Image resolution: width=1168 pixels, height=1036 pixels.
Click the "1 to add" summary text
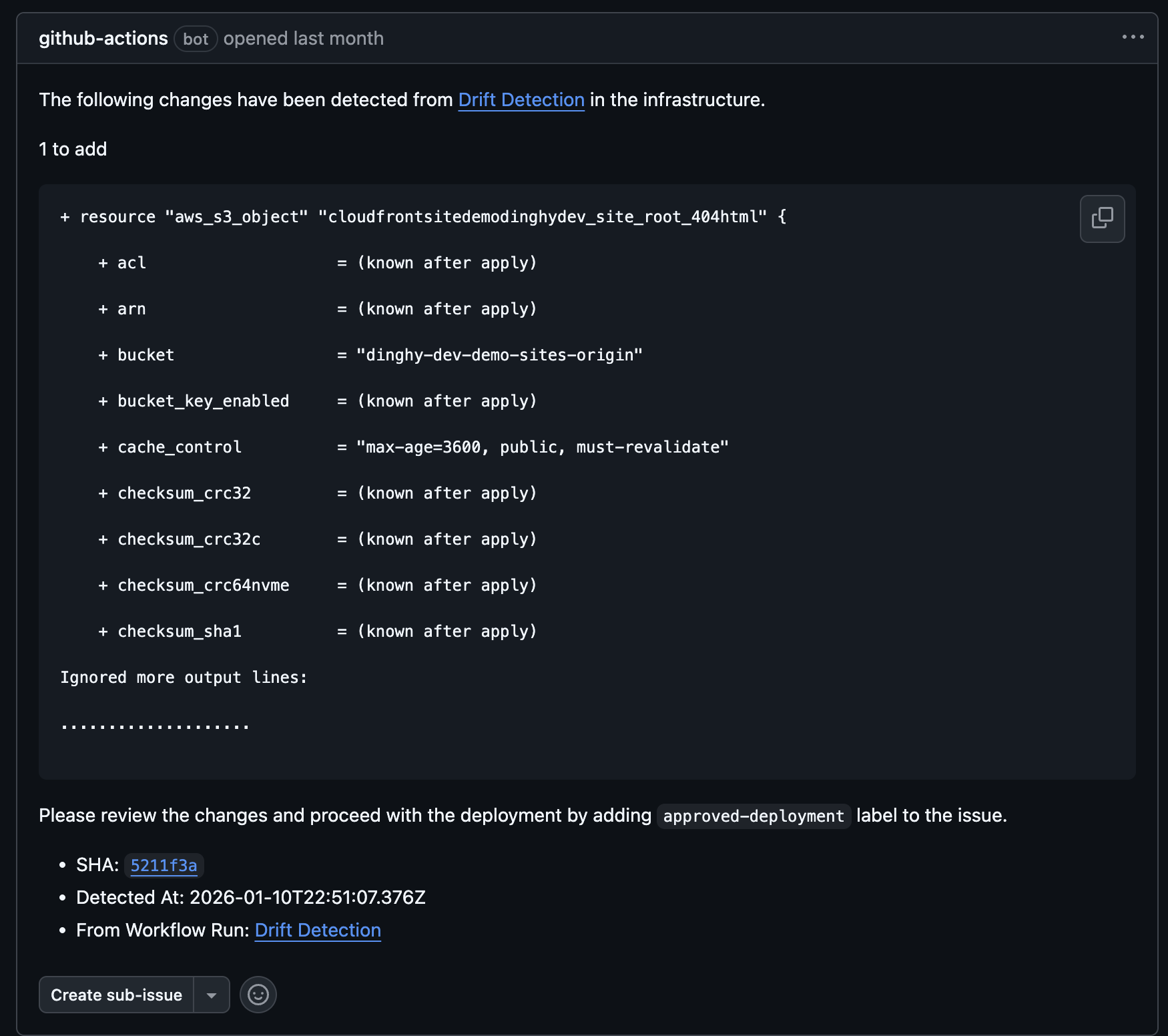[73, 149]
